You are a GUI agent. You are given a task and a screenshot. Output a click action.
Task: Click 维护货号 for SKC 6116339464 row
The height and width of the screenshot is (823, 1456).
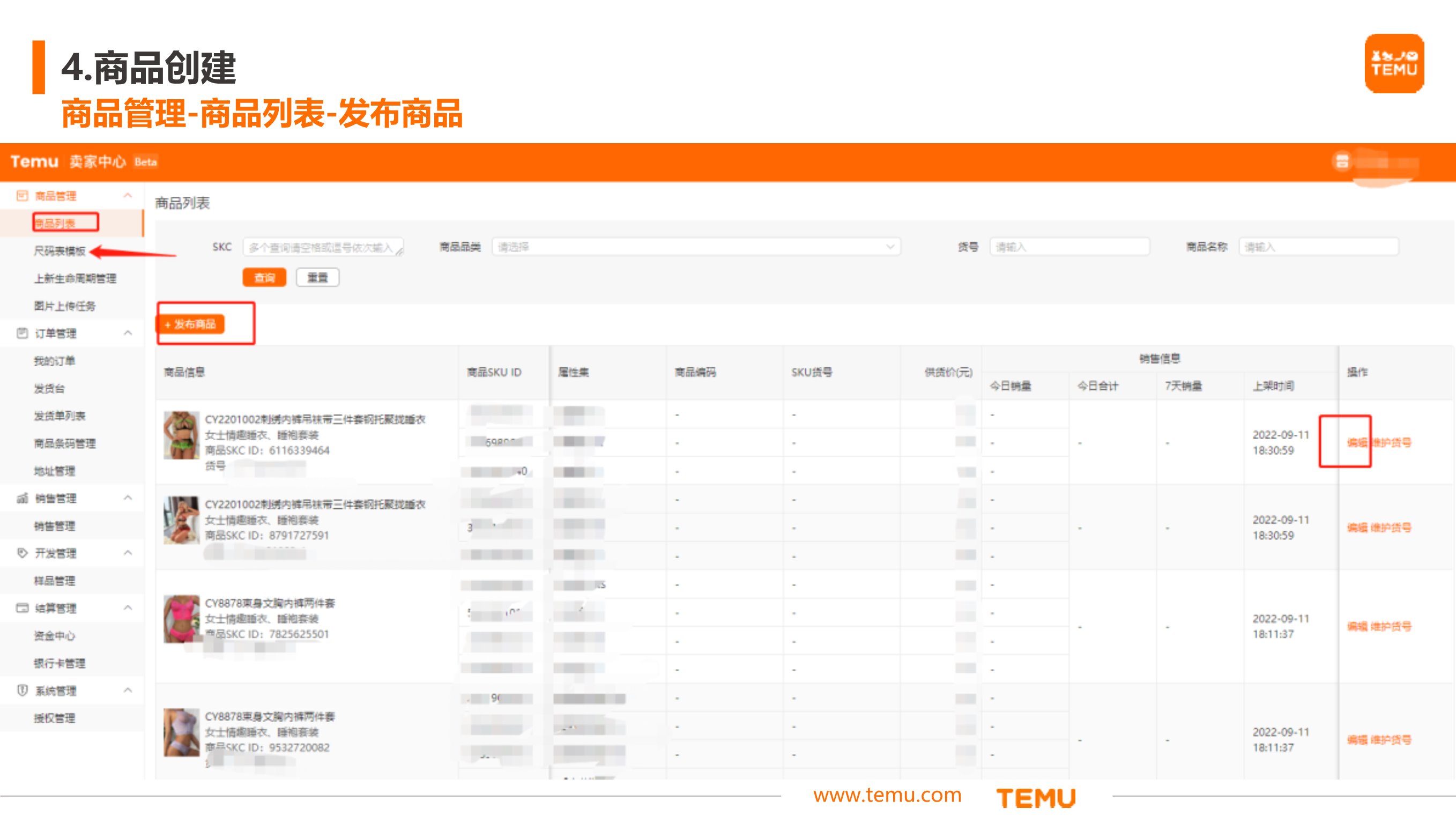pos(1391,442)
